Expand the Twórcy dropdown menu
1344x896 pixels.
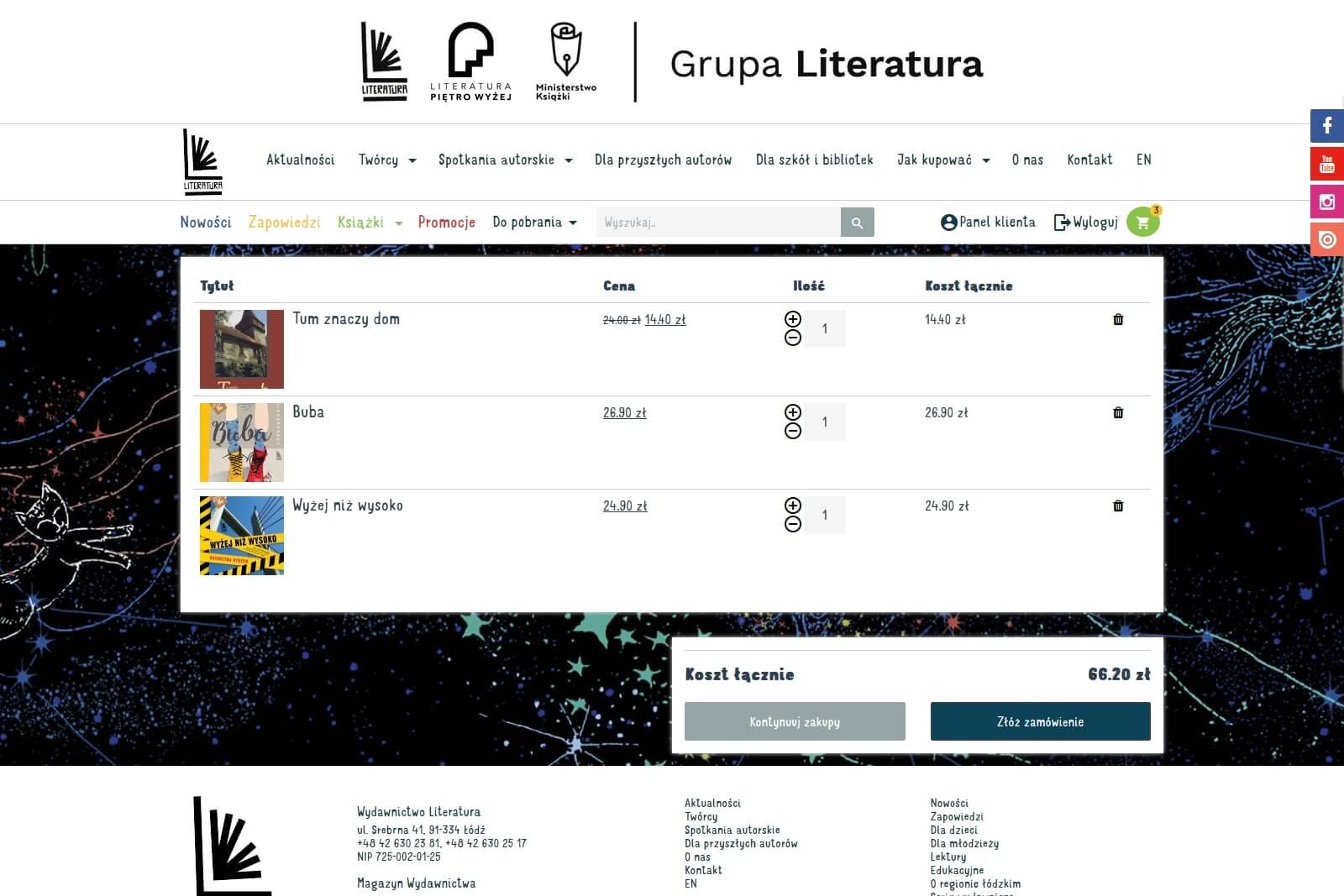[x=386, y=160]
